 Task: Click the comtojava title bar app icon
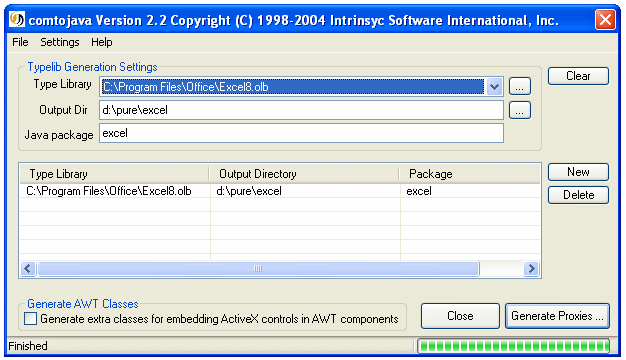(17, 19)
